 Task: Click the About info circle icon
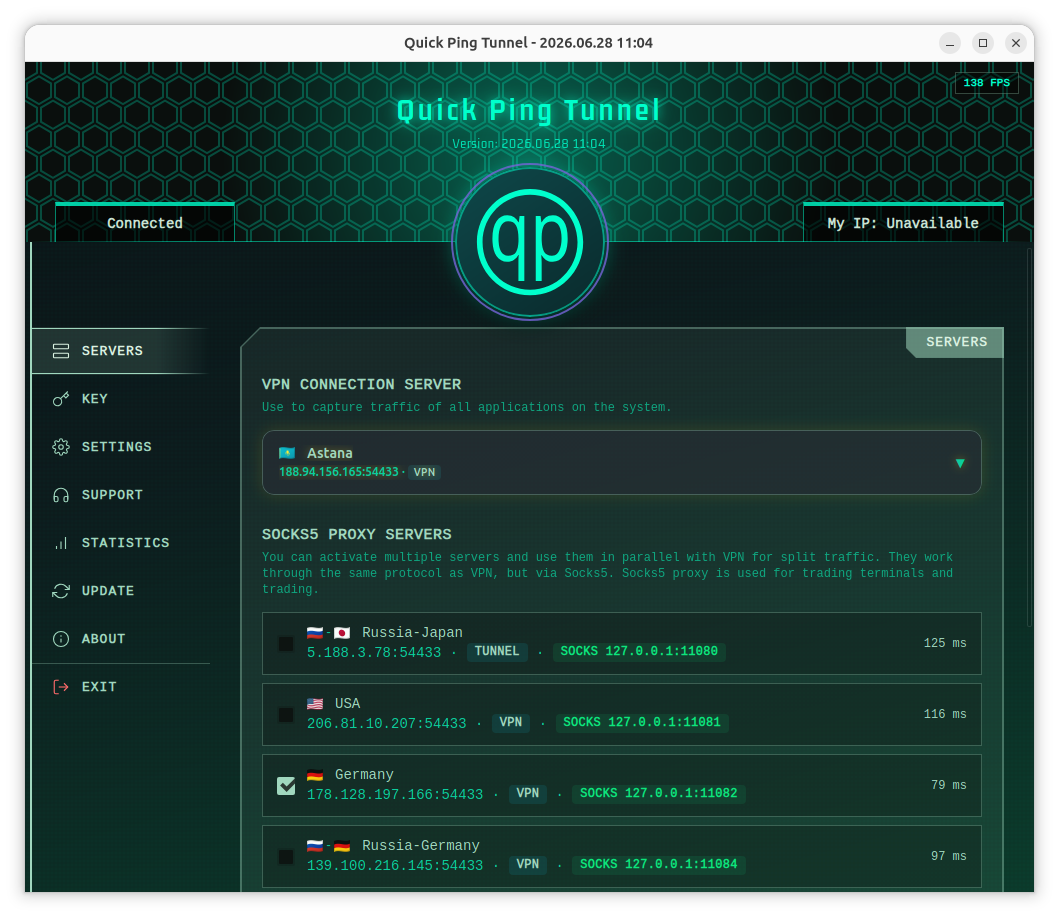click(x=61, y=639)
